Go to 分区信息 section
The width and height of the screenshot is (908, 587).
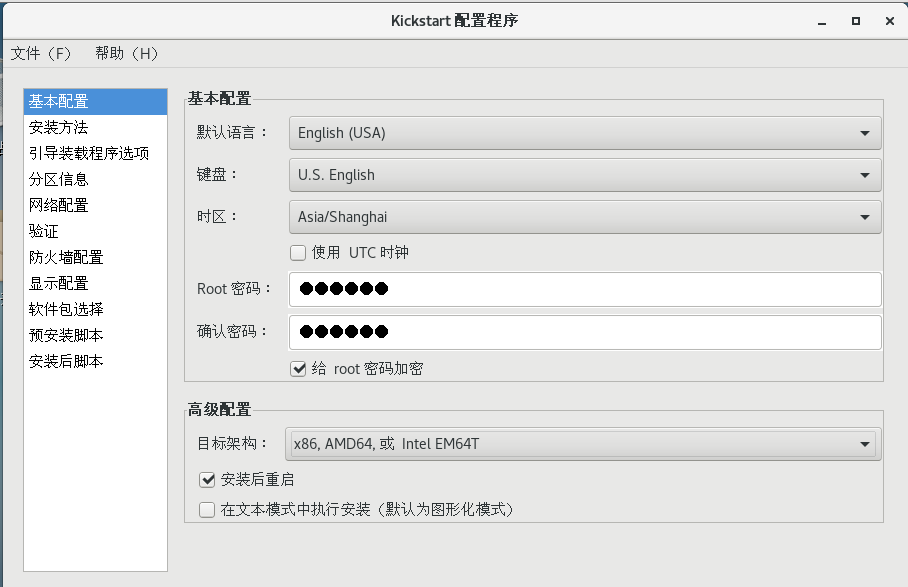pos(96,179)
